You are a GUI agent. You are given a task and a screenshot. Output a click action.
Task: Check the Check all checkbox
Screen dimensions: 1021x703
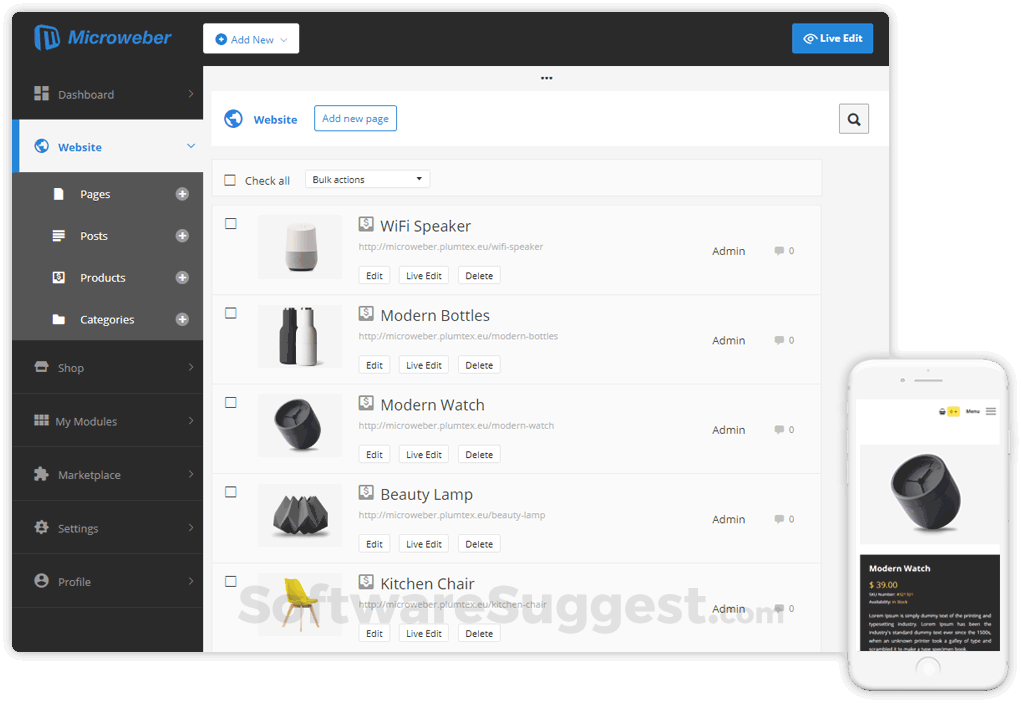pos(228,180)
